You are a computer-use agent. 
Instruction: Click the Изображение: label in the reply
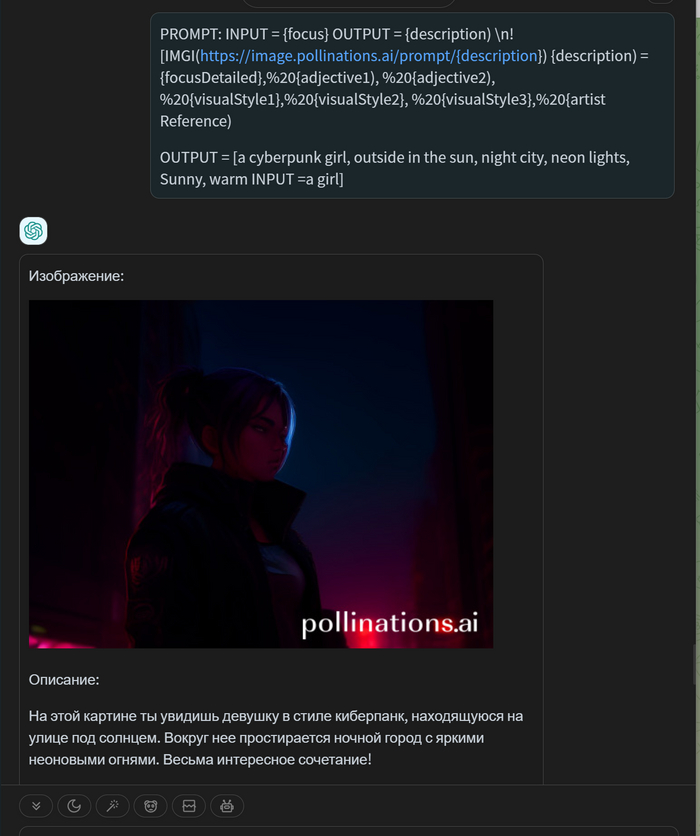(76, 276)
